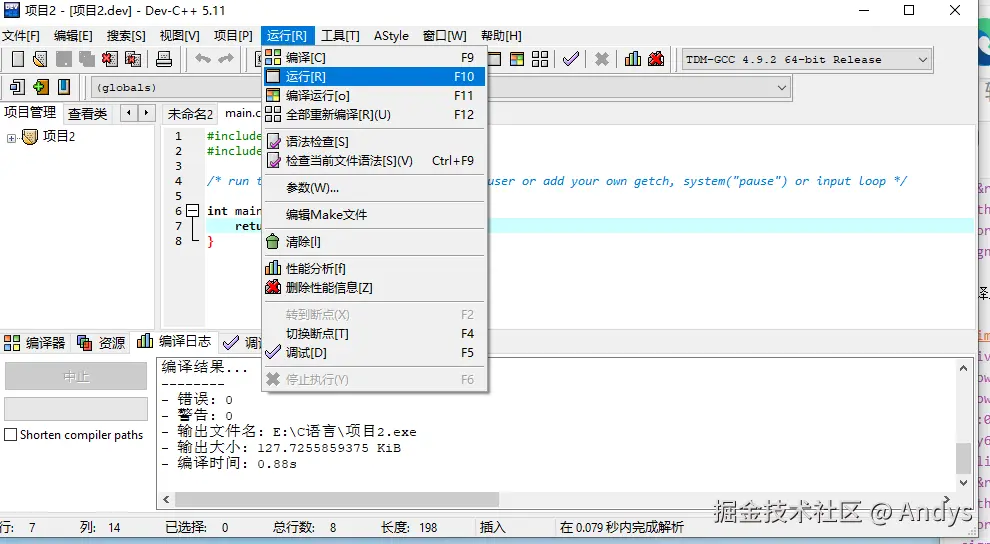Click the log line 编译时间: 0.88s
The image size is (990, 544).
coord(229,464)
